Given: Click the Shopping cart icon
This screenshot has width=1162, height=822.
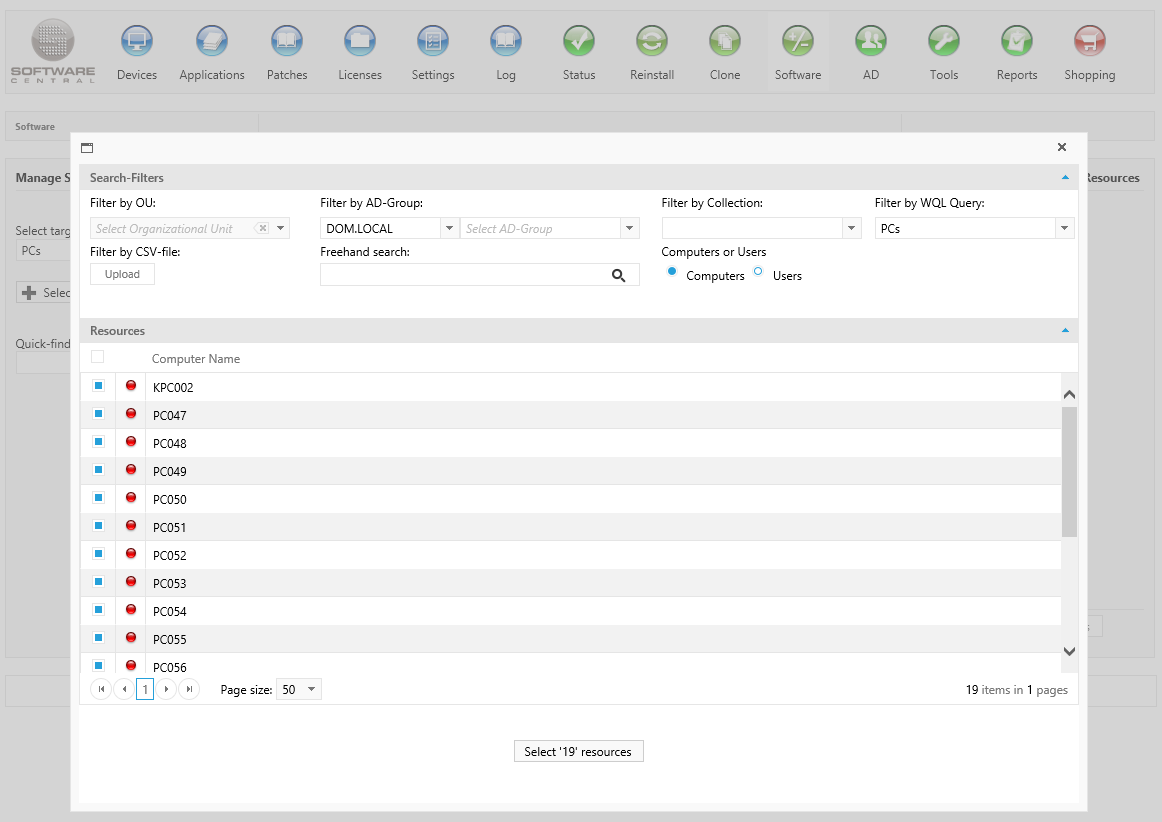Looking at the screenshot, I should [x=1089, y=43].
